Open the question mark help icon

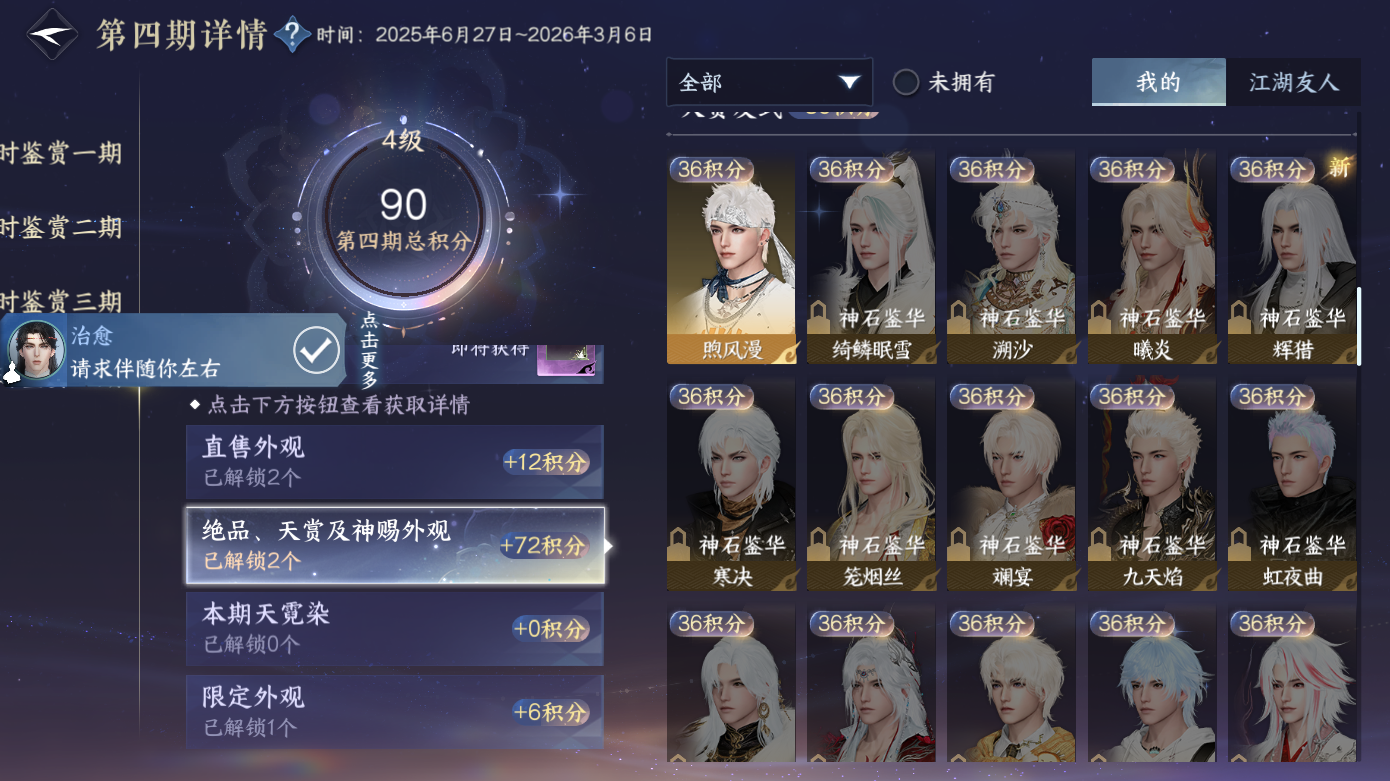click(x=293, y=35)
